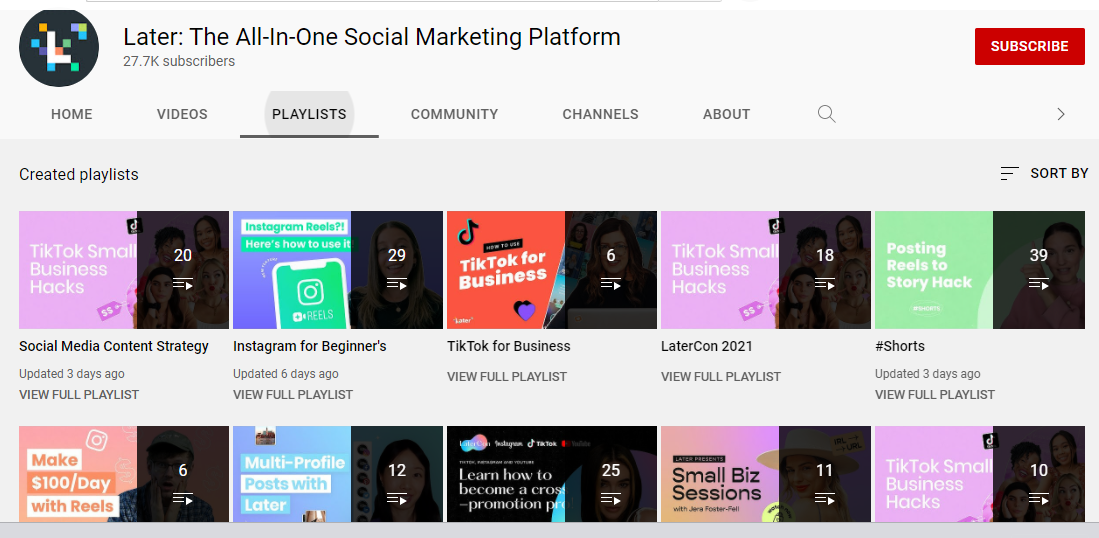
Task: Click the playlist icon on LaterCon 2021 thumbnail
Action: [x=824, y=284]
